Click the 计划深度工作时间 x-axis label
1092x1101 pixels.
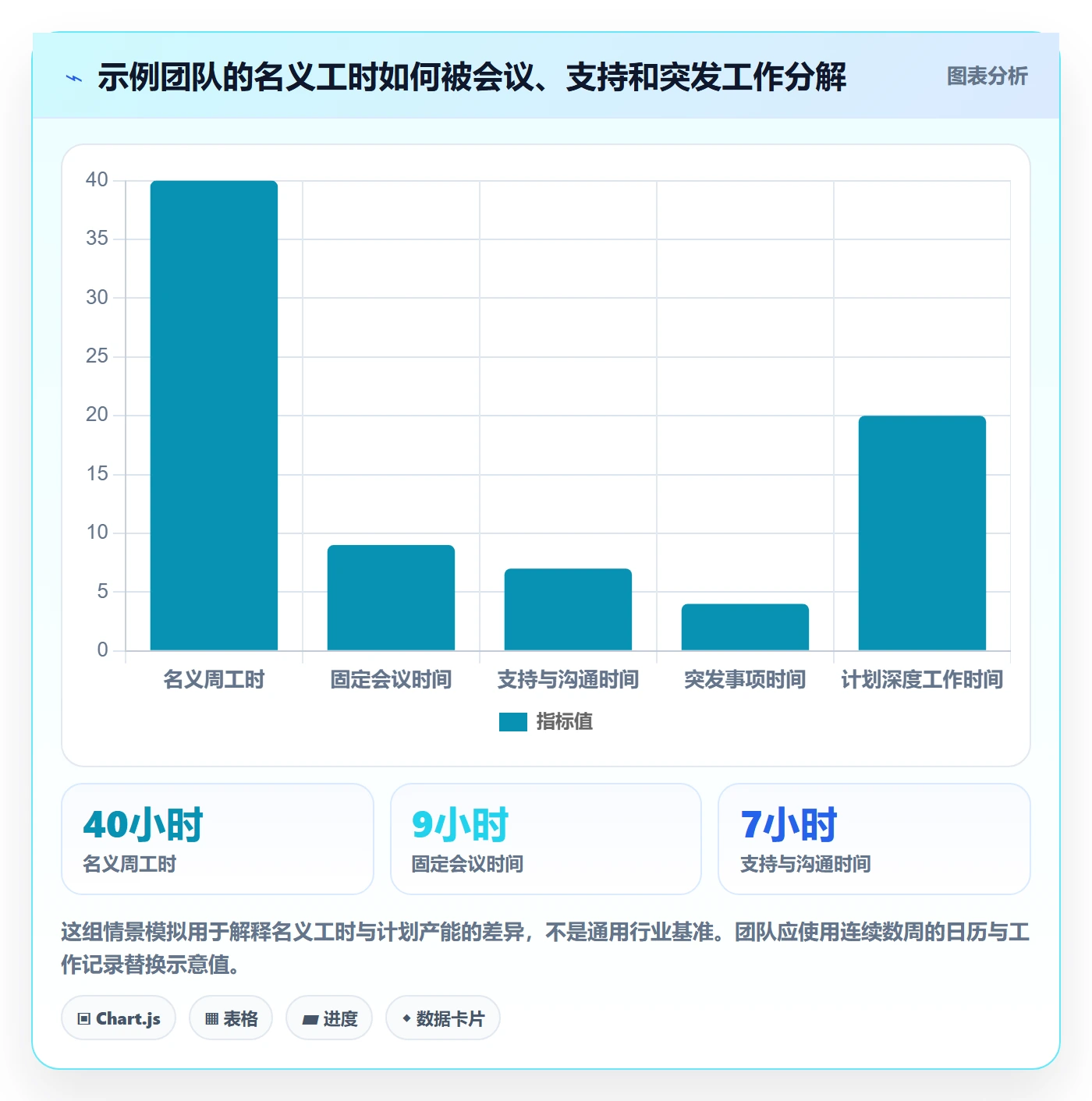point(922,680)
